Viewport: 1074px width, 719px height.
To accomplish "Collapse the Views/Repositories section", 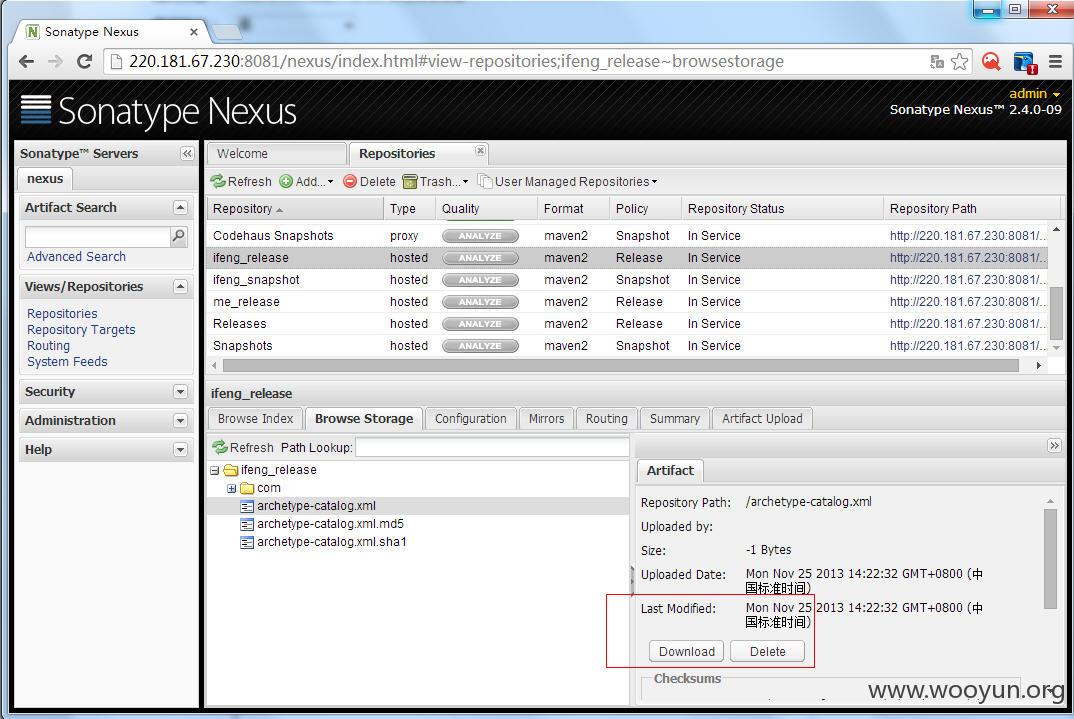I will [180, 286].
